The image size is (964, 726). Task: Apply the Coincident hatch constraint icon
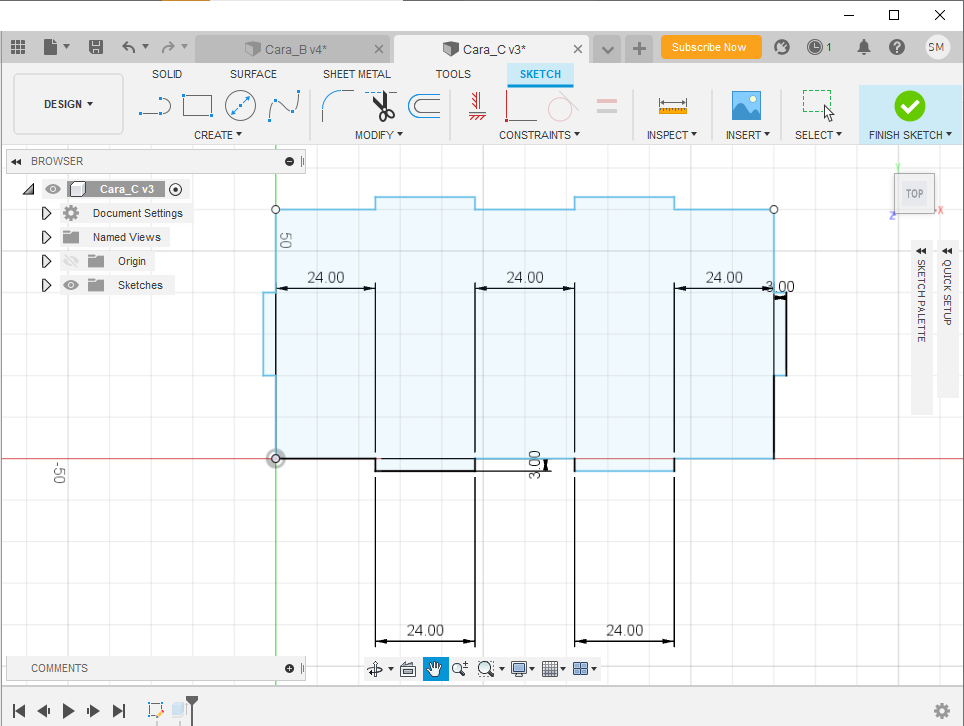pos(477,106)
